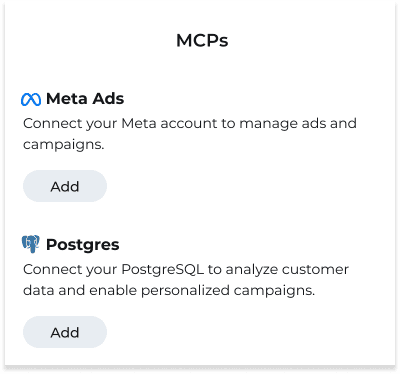
Task: Click the word "Ads" in the Meta Ads title
Action: [x=108, y=99]
